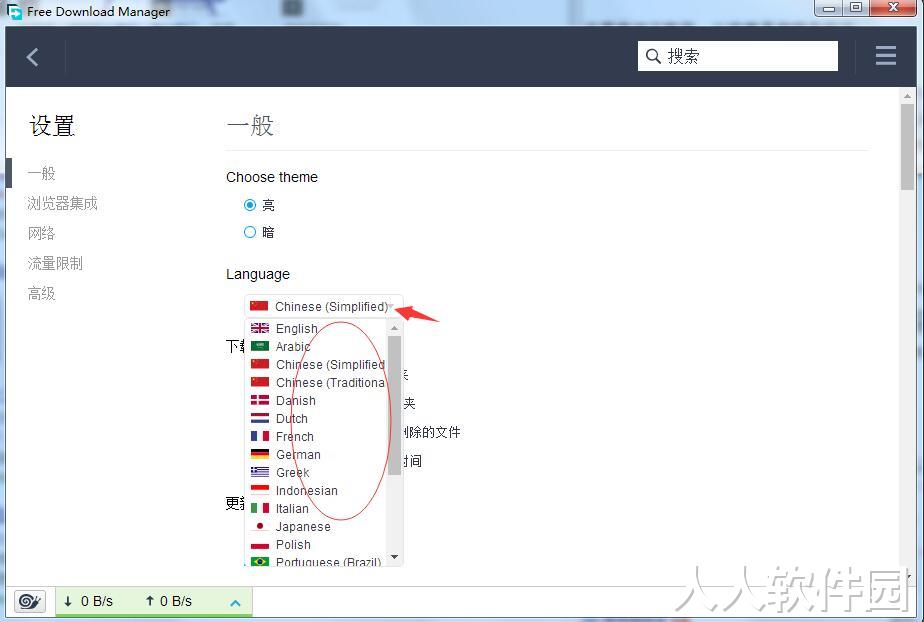This screenshot has height=622, width=924.
Task: Click the Japanese flag icon
Action: [x=260, y=526]
